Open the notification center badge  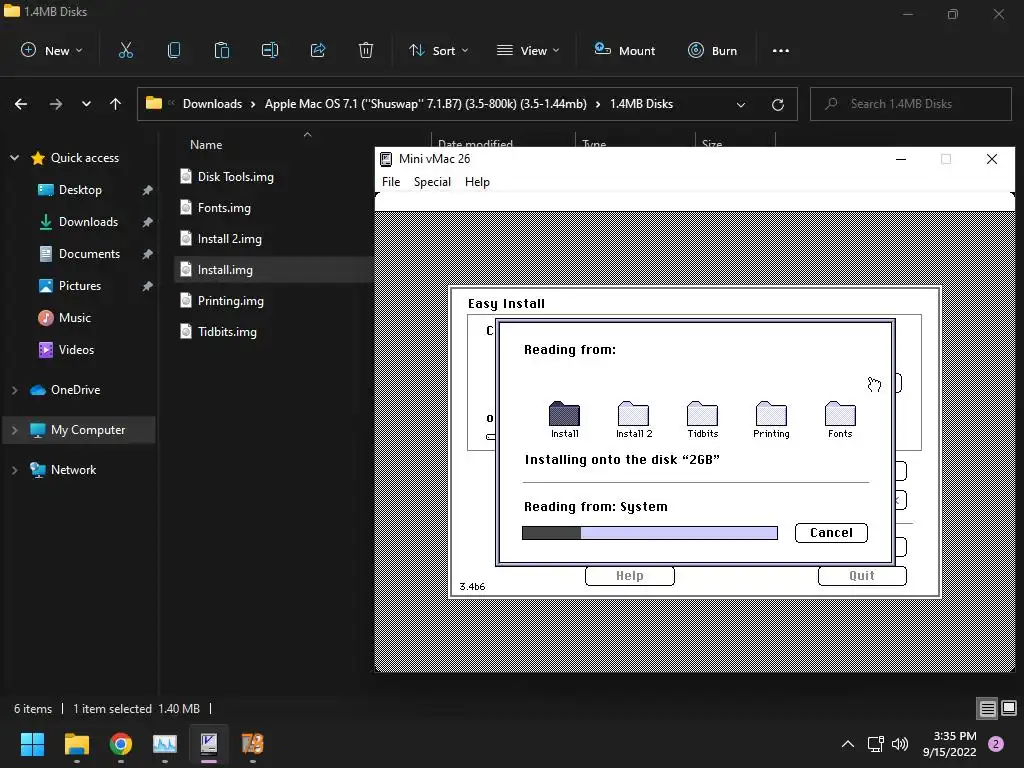(x=996, y=744)
